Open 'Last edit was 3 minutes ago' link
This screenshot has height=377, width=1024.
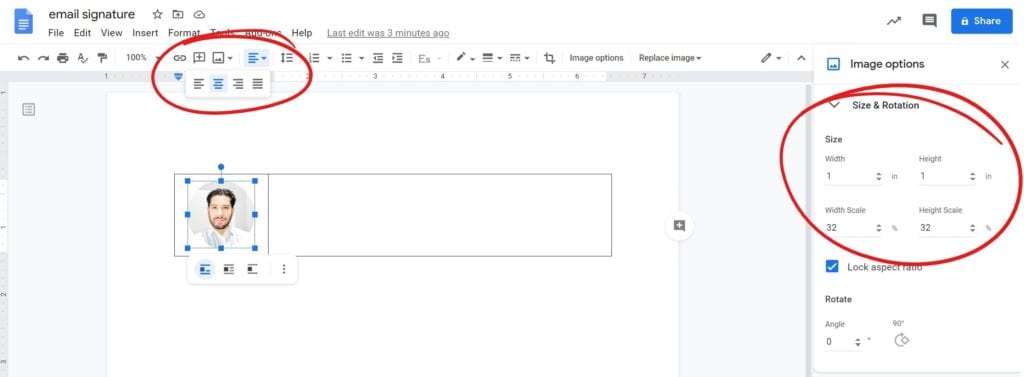pyautogui.click(x=388, y=33)
